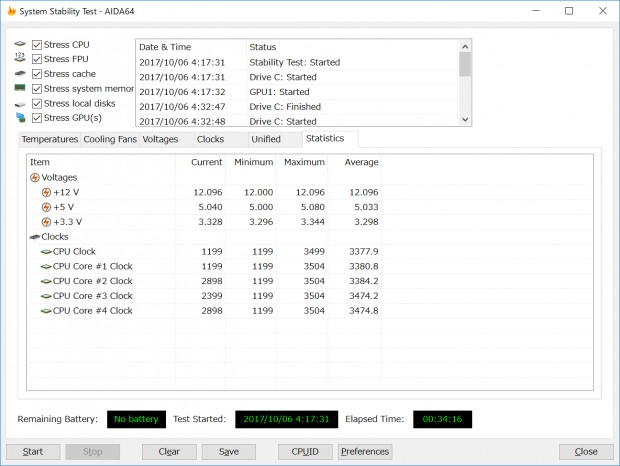620x466 pixels.
Task: Select the 'Stability Test: Started' log entry
Action: (295, 62)
